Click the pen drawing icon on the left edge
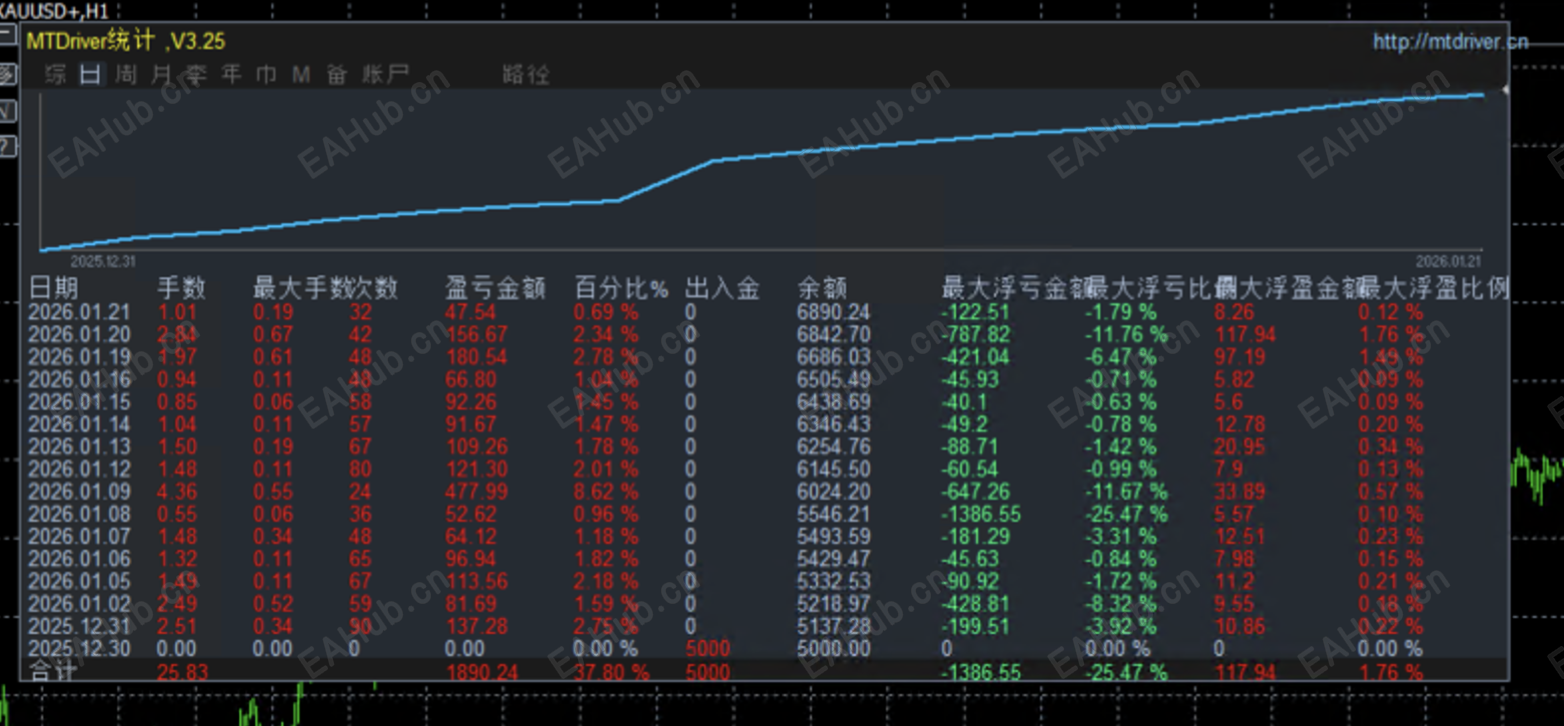1564x726 pixels. click(x=7, y=72)
